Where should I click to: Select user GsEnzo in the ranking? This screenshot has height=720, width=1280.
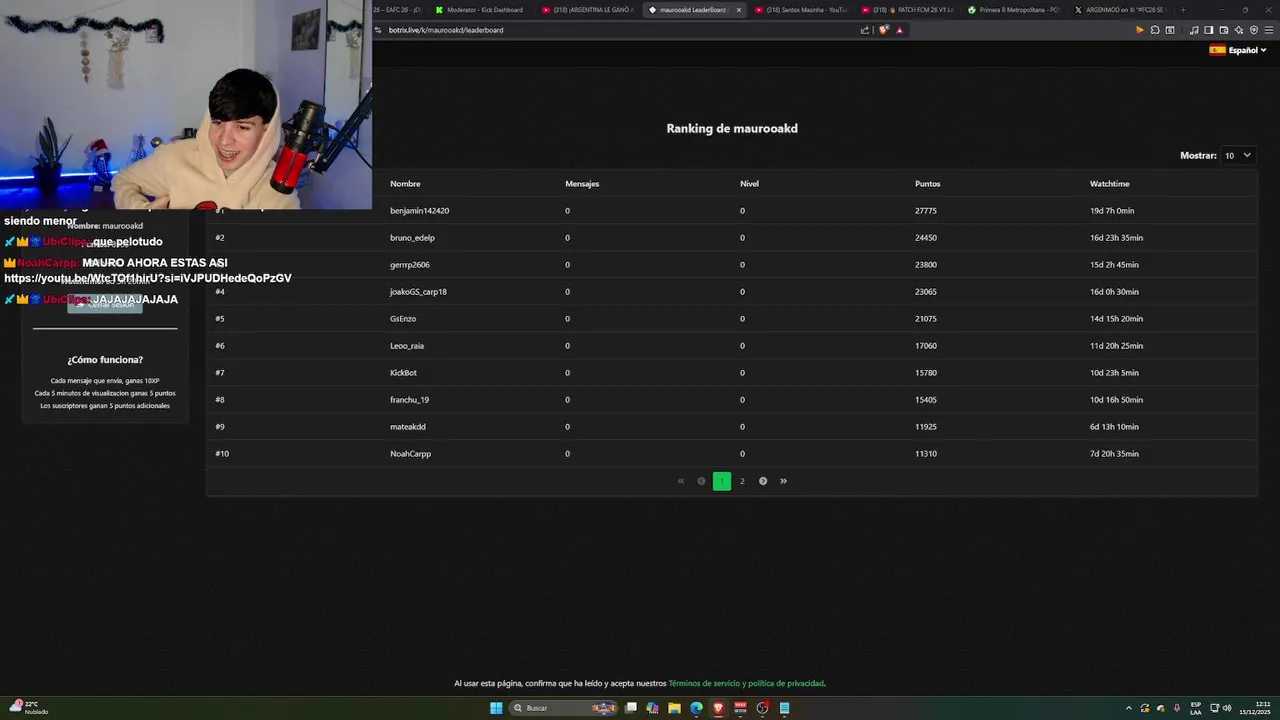[x=403, y=319]
